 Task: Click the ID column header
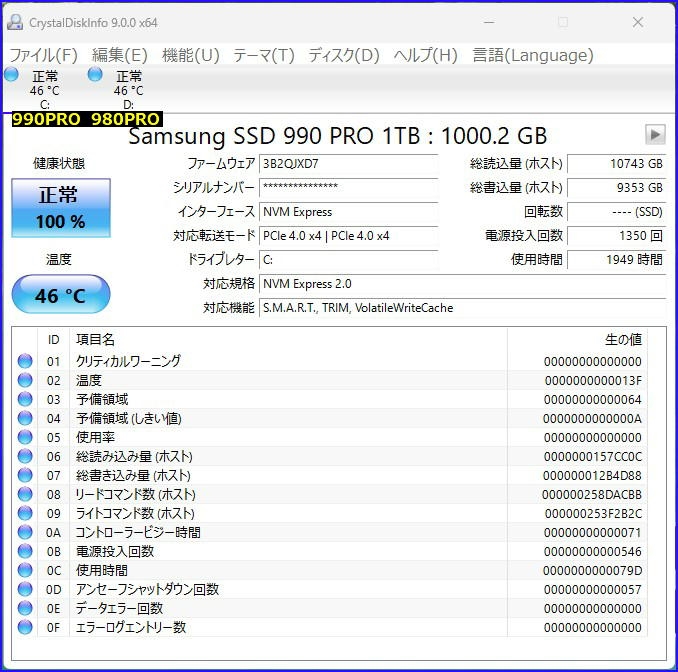click(x=53, y=339)
